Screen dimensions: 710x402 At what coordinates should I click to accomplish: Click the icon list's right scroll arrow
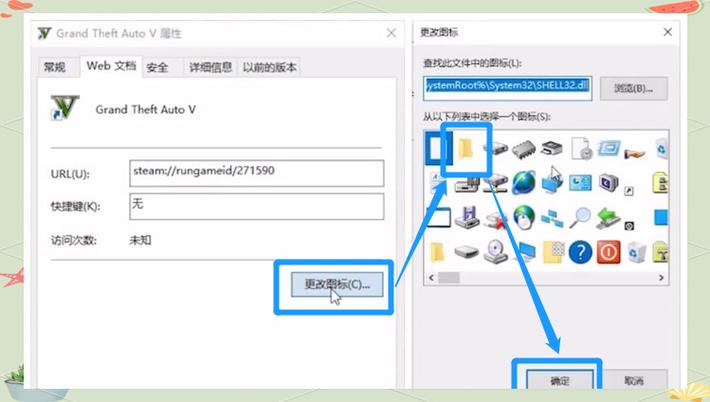[661, 278]
